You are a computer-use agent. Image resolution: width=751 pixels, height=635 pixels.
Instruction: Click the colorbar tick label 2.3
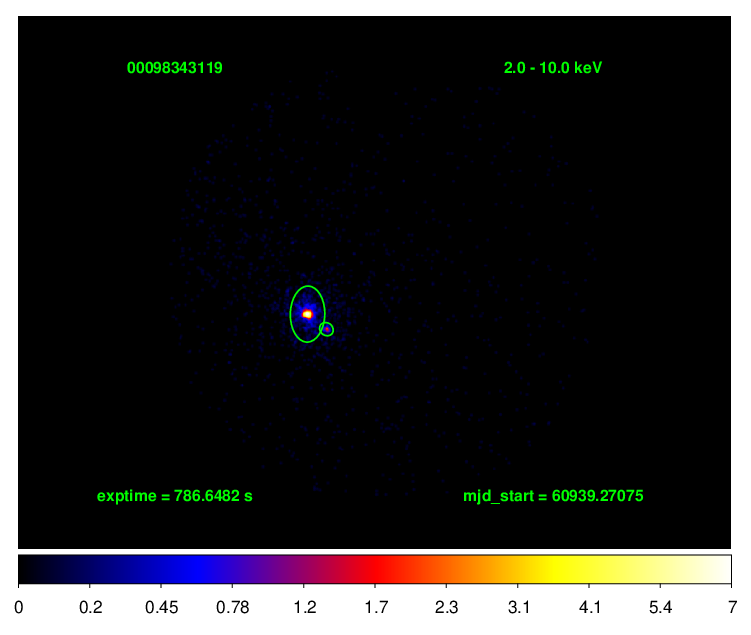(x=446, y=607)
